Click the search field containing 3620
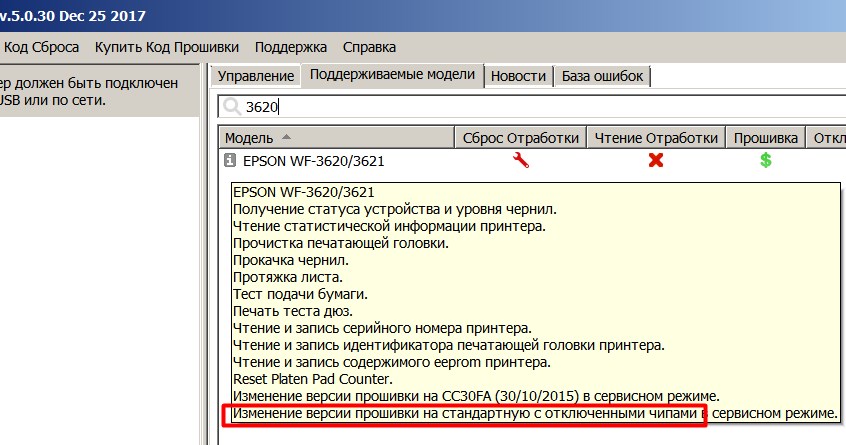This screenshot has width=846, height=445. 531,106
